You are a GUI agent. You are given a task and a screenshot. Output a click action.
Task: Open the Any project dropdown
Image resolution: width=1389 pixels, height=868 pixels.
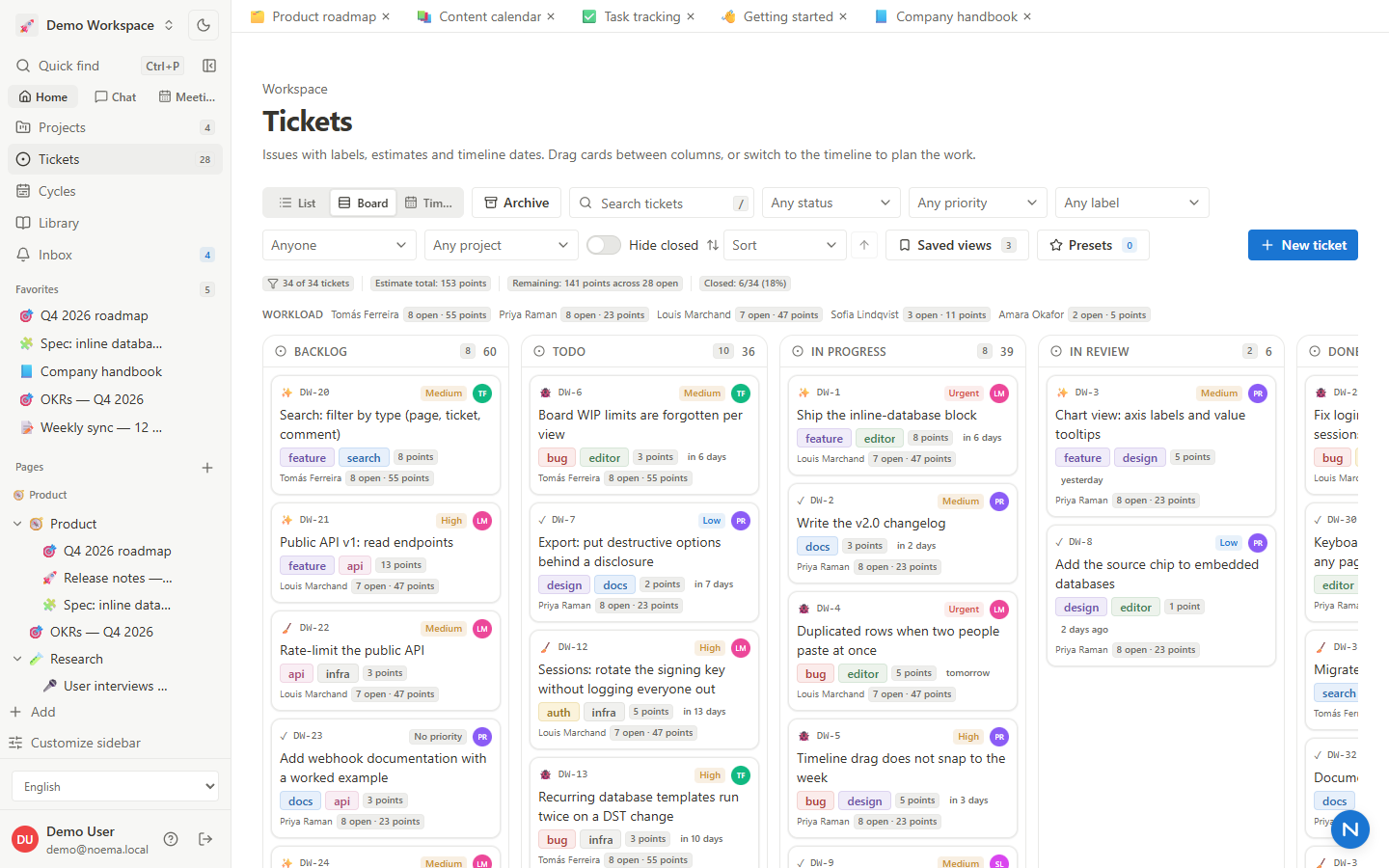(x=502, y=245)
